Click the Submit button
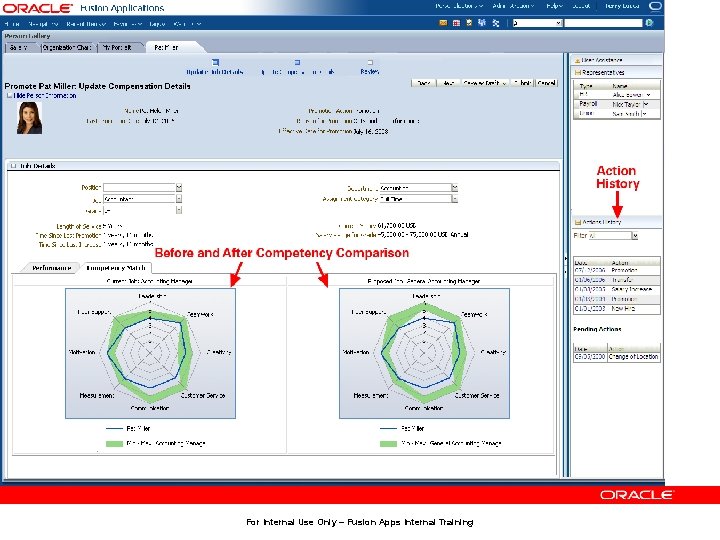The width and height of the screenshot is (720, 540). click(x=523, y=83)
